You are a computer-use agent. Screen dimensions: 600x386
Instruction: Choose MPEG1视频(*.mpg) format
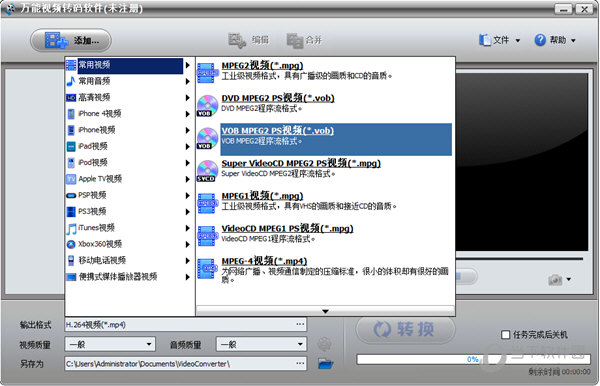point(324,204)
